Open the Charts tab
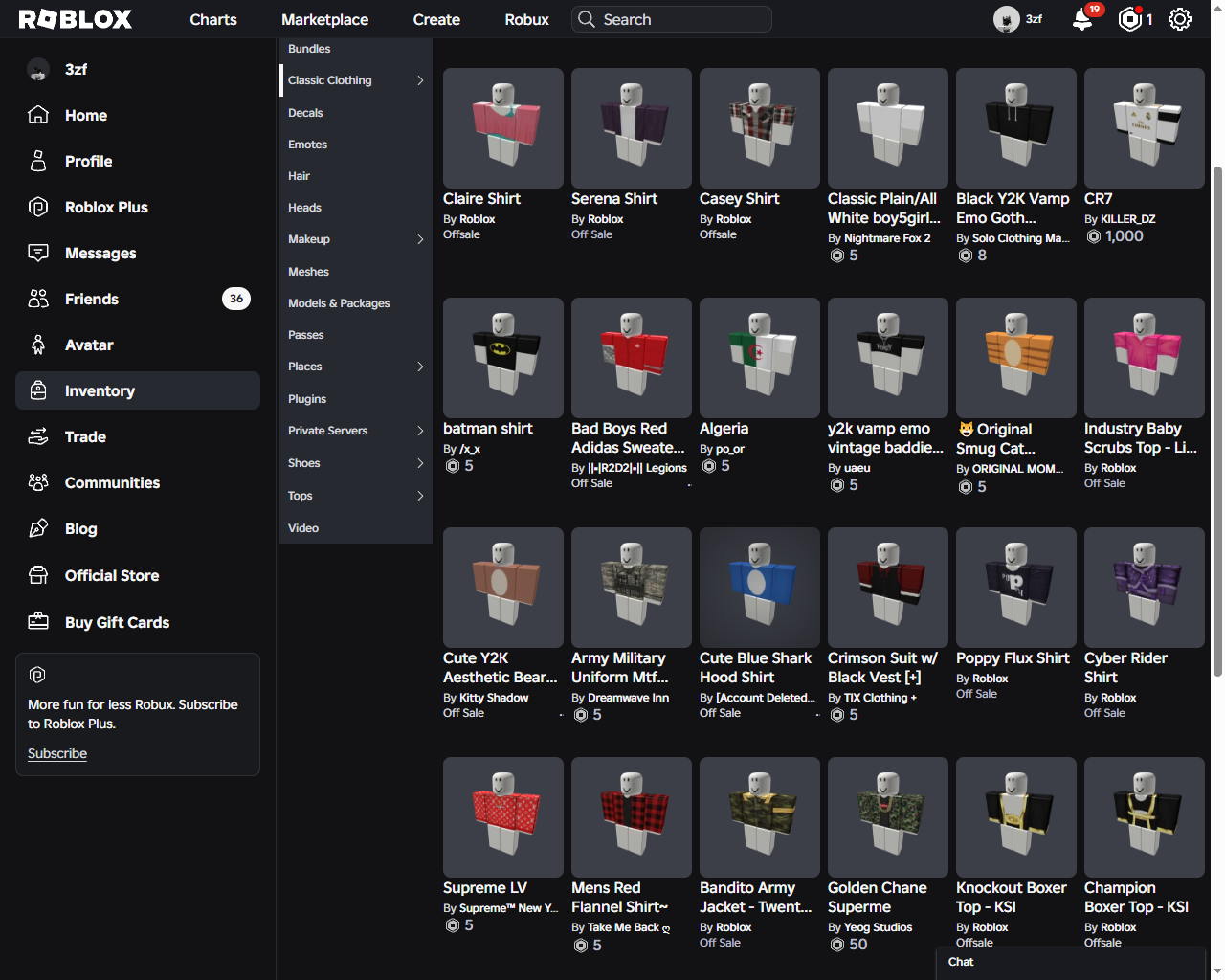 point(213,19)
